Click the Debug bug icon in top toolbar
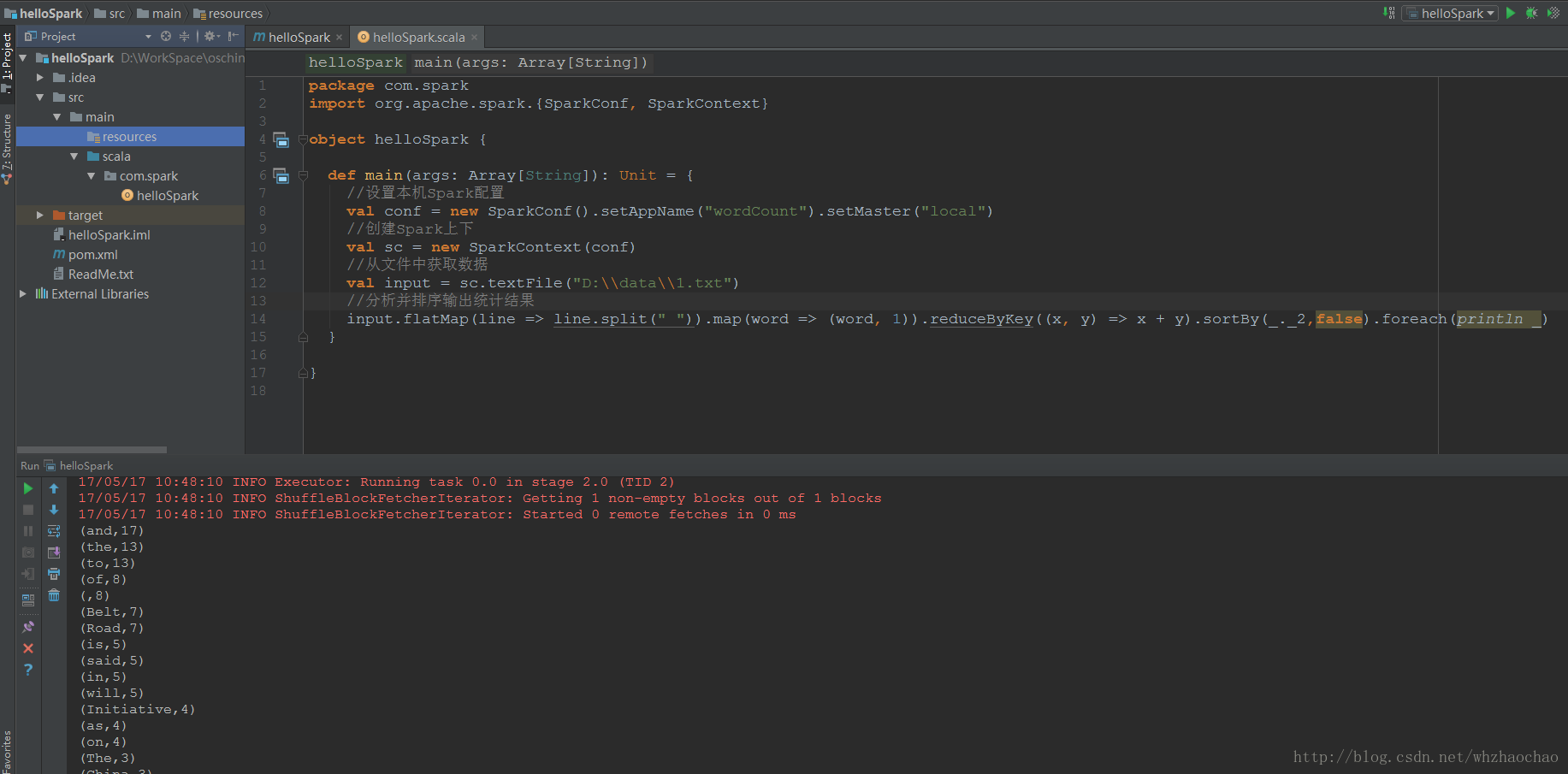 pos(1531,13)
